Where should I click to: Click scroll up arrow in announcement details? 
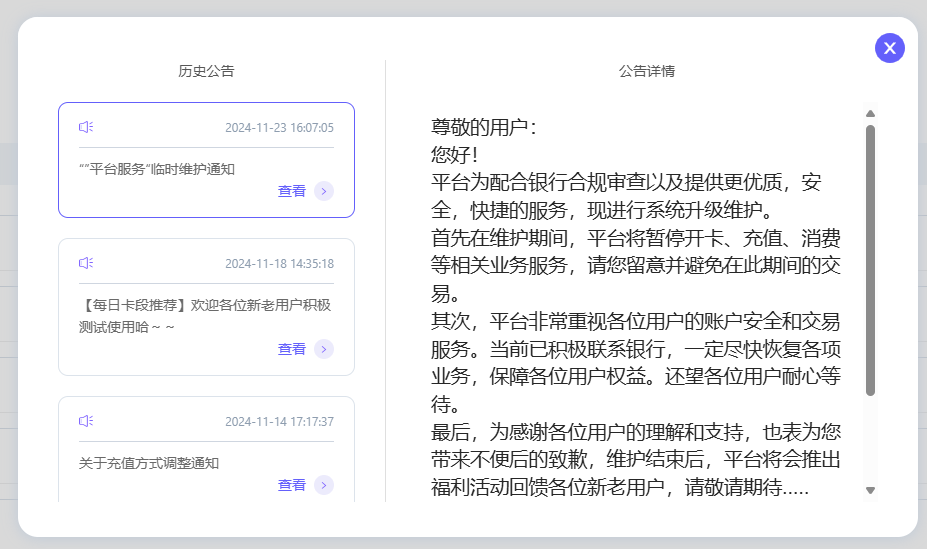[x=870, y=113]
